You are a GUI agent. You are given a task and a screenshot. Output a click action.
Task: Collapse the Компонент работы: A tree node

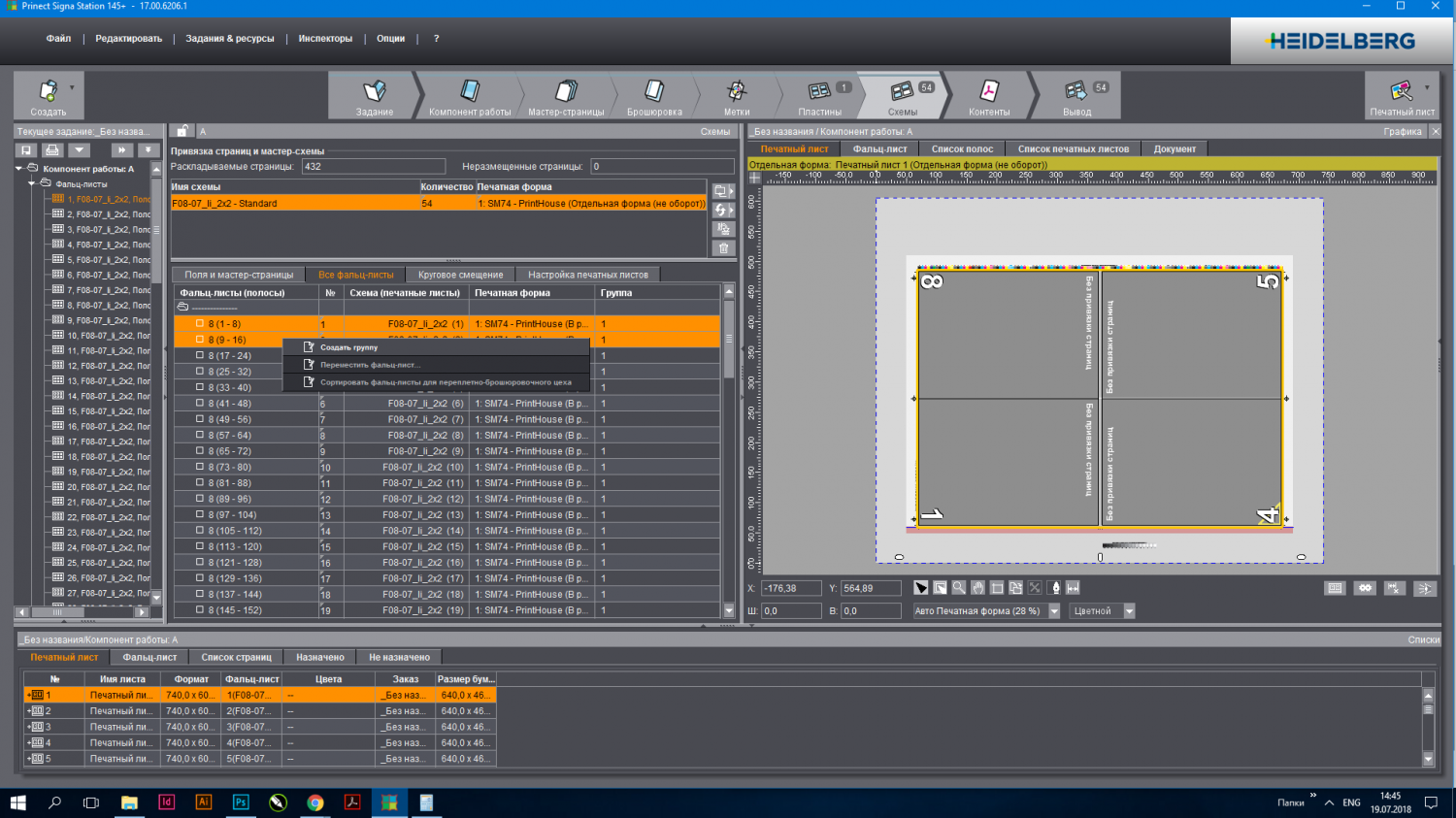coord(19,169)
